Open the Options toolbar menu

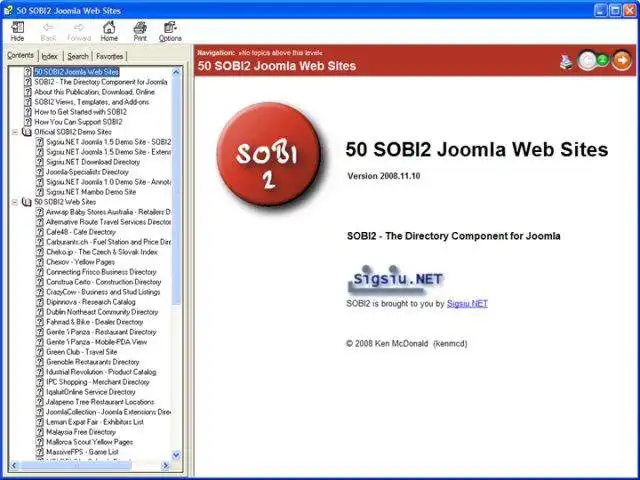click(170, 31)
